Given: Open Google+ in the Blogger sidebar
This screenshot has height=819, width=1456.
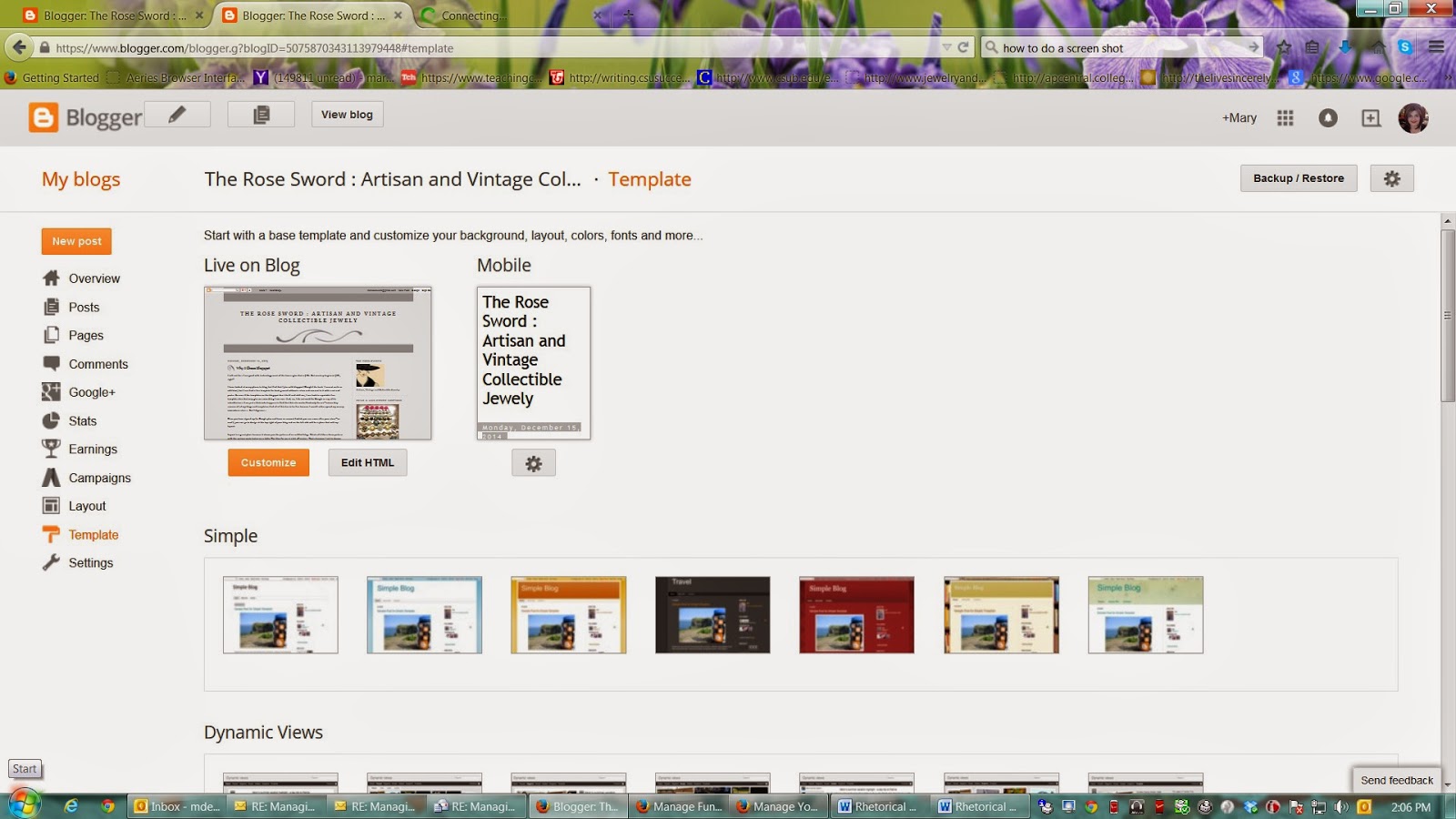Looking at the screenshot, I should pos(92,392).
